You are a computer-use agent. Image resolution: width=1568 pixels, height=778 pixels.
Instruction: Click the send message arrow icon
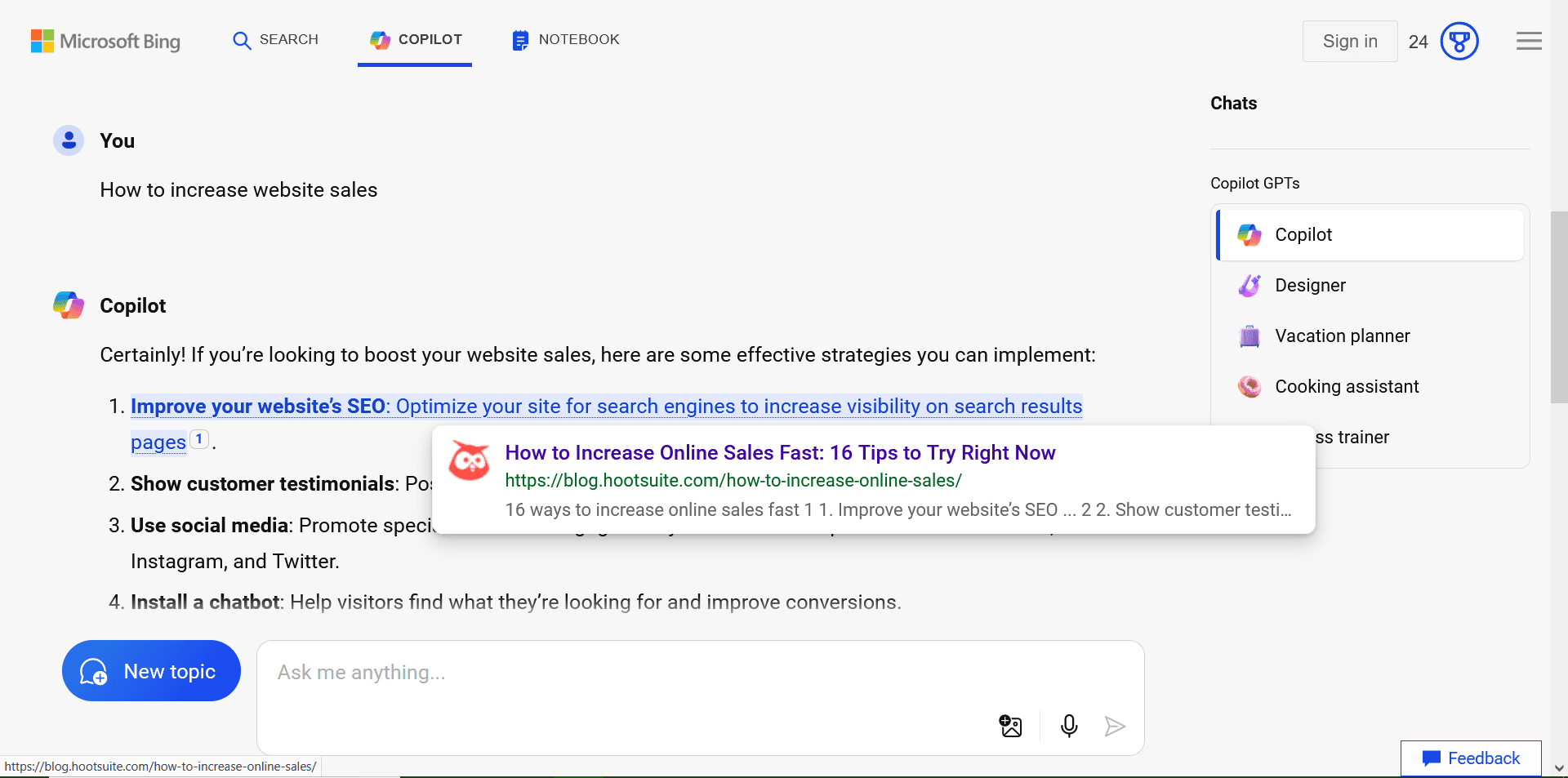[1115, 726]
